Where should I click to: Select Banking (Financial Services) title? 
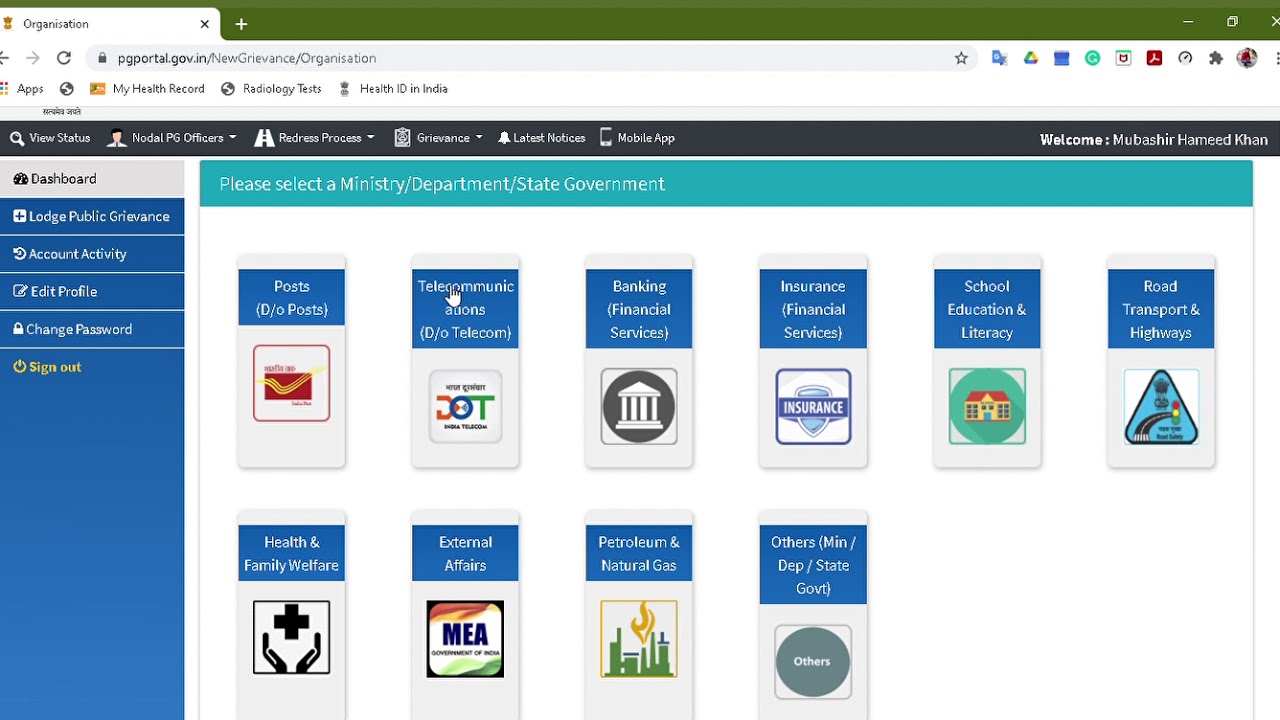639,309
